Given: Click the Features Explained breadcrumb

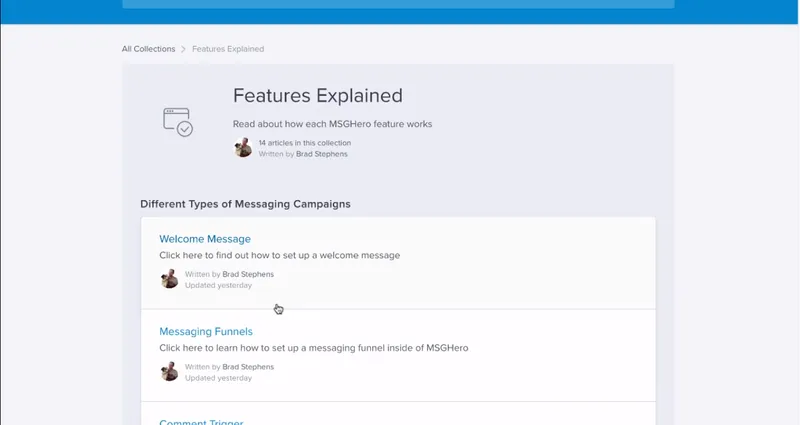Looking at the screenshot, I should tap(228, 49).
